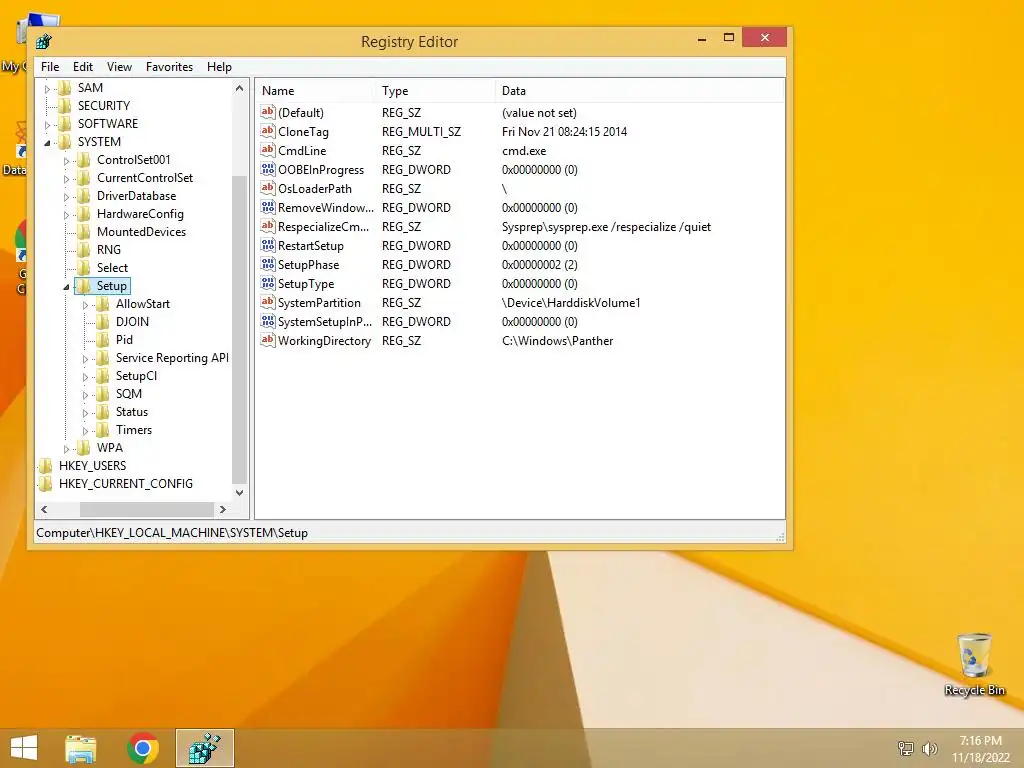The image size is (1024, 768).
Task: Expand the WPA key
Action: 66,449
